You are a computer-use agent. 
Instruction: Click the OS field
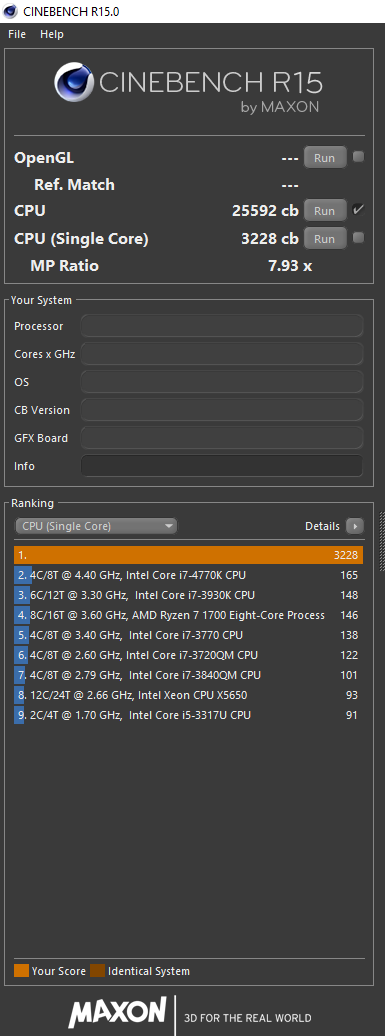[222, 382]
